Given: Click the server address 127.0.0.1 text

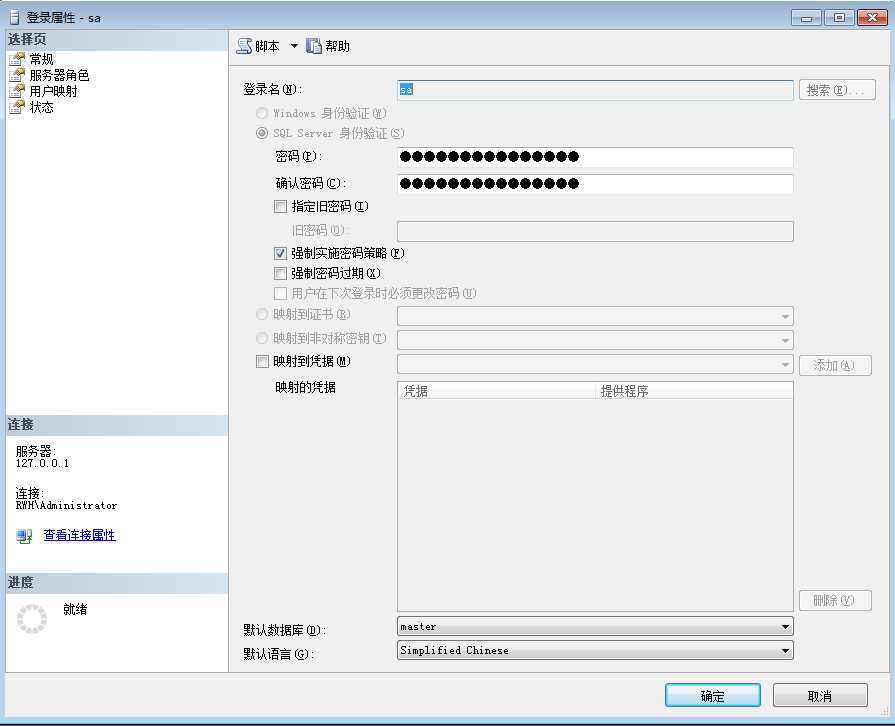Looking at the screenshot, I should pos(42,463).
